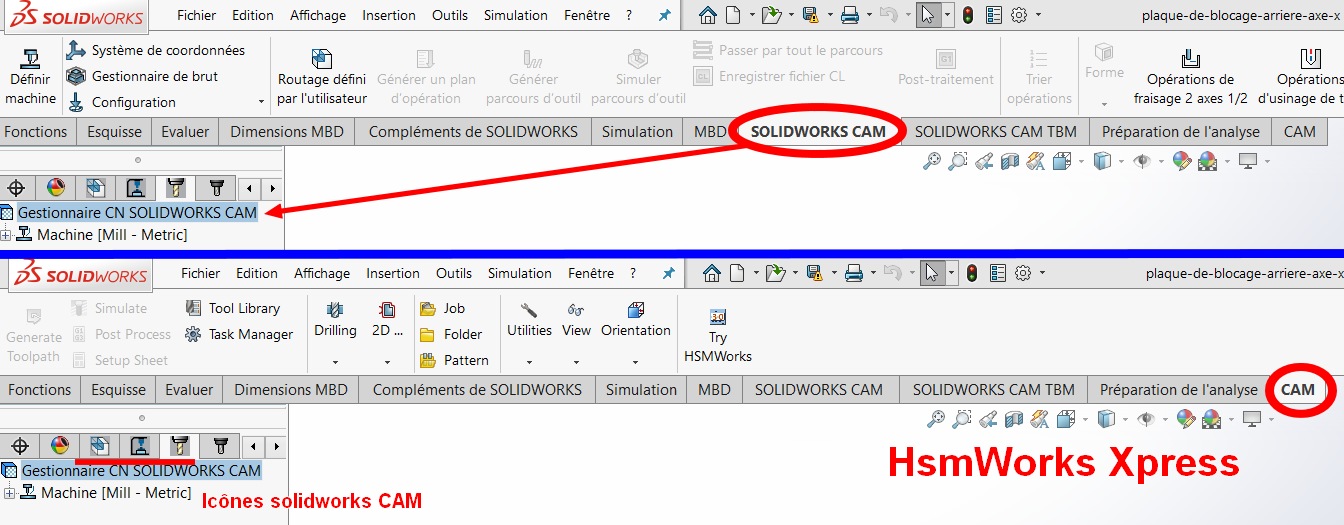Open Task Manager in the lower ribbon
The height and width of the screenshot is (525, 1344).
click(238, 334)
